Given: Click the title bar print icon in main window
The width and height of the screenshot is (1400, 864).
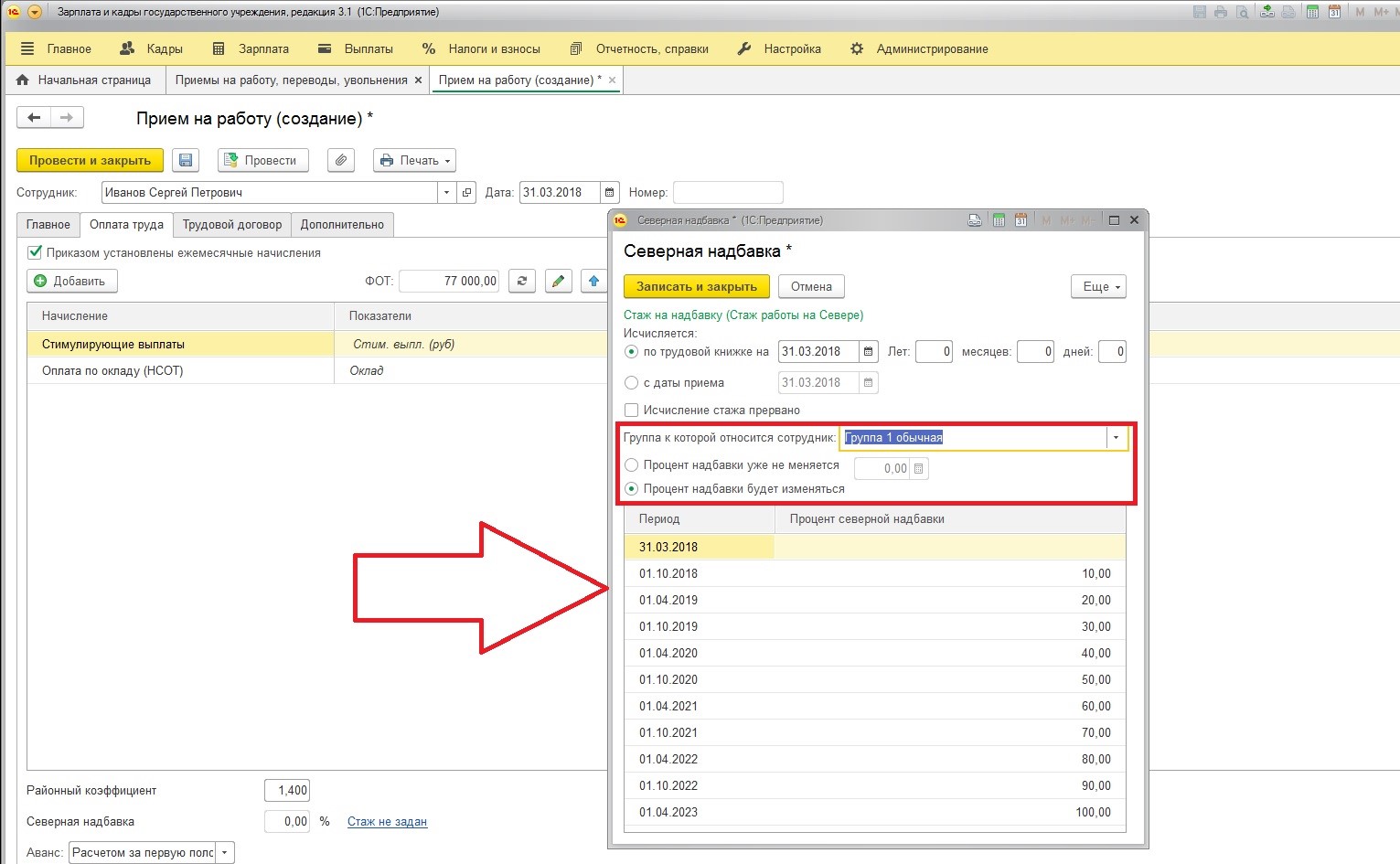Looking at the screenshot, I should coord(1222,12).
